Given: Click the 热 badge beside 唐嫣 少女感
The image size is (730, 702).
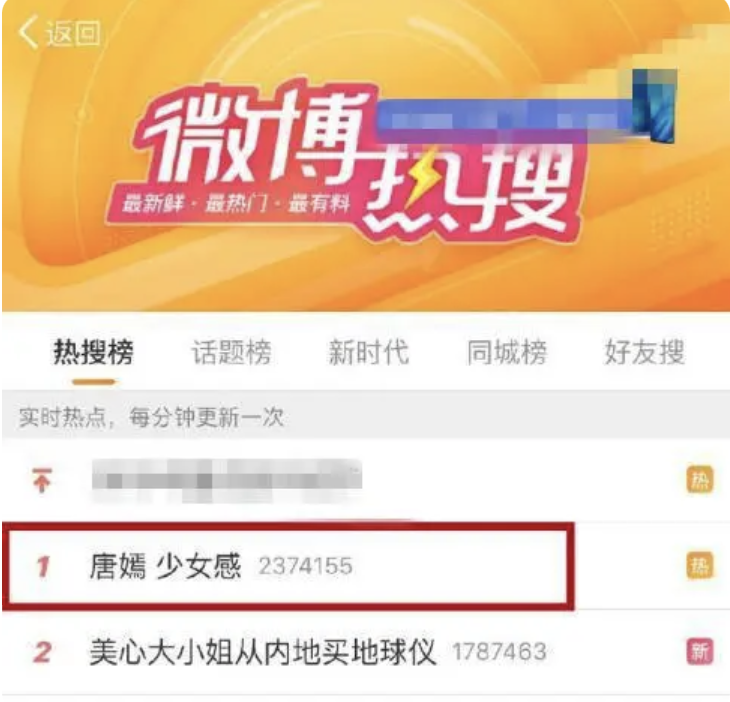Looking at the screenshot, I should coord(699,566).
